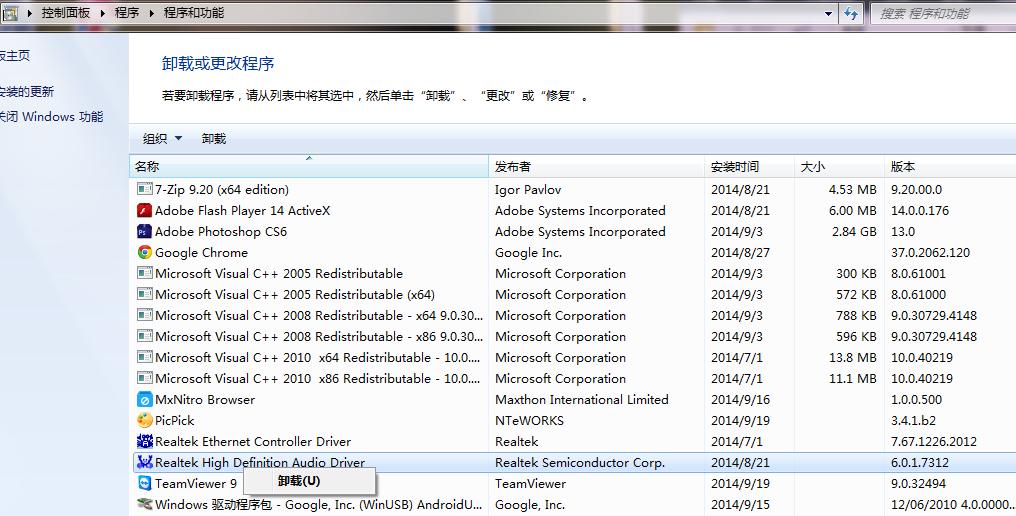Expand the arrow after 控制面板 in breadcrumb
Screen dimensions: 1016x516
click(x=103, y=13)
